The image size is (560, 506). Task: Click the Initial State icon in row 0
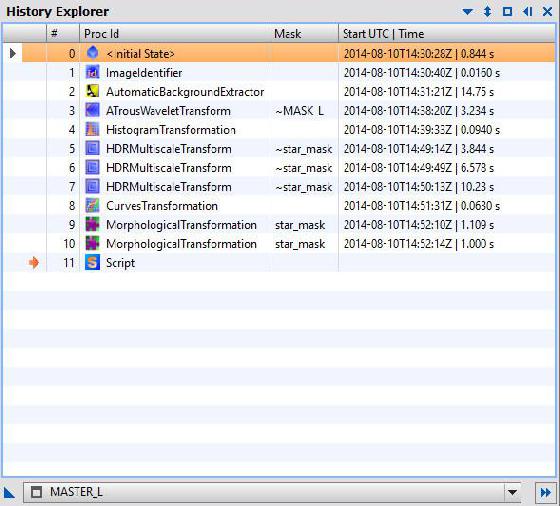click(92, 53)
